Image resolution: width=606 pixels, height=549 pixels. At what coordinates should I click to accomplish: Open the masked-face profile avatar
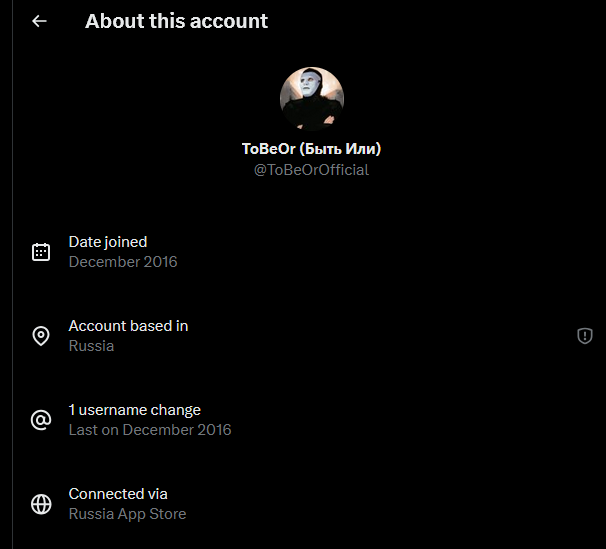311,99
